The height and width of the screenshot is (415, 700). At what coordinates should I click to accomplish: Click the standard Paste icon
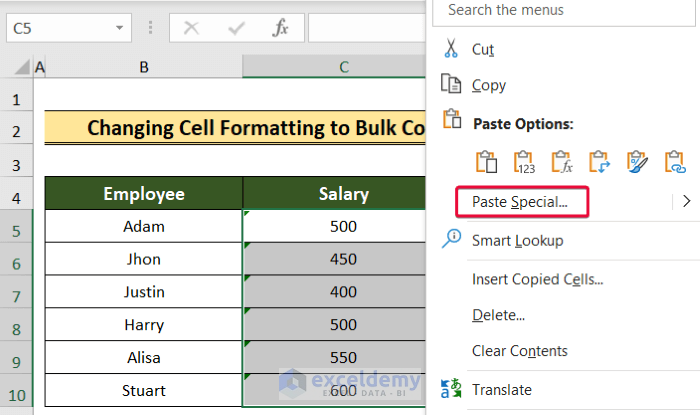[487, 161]
